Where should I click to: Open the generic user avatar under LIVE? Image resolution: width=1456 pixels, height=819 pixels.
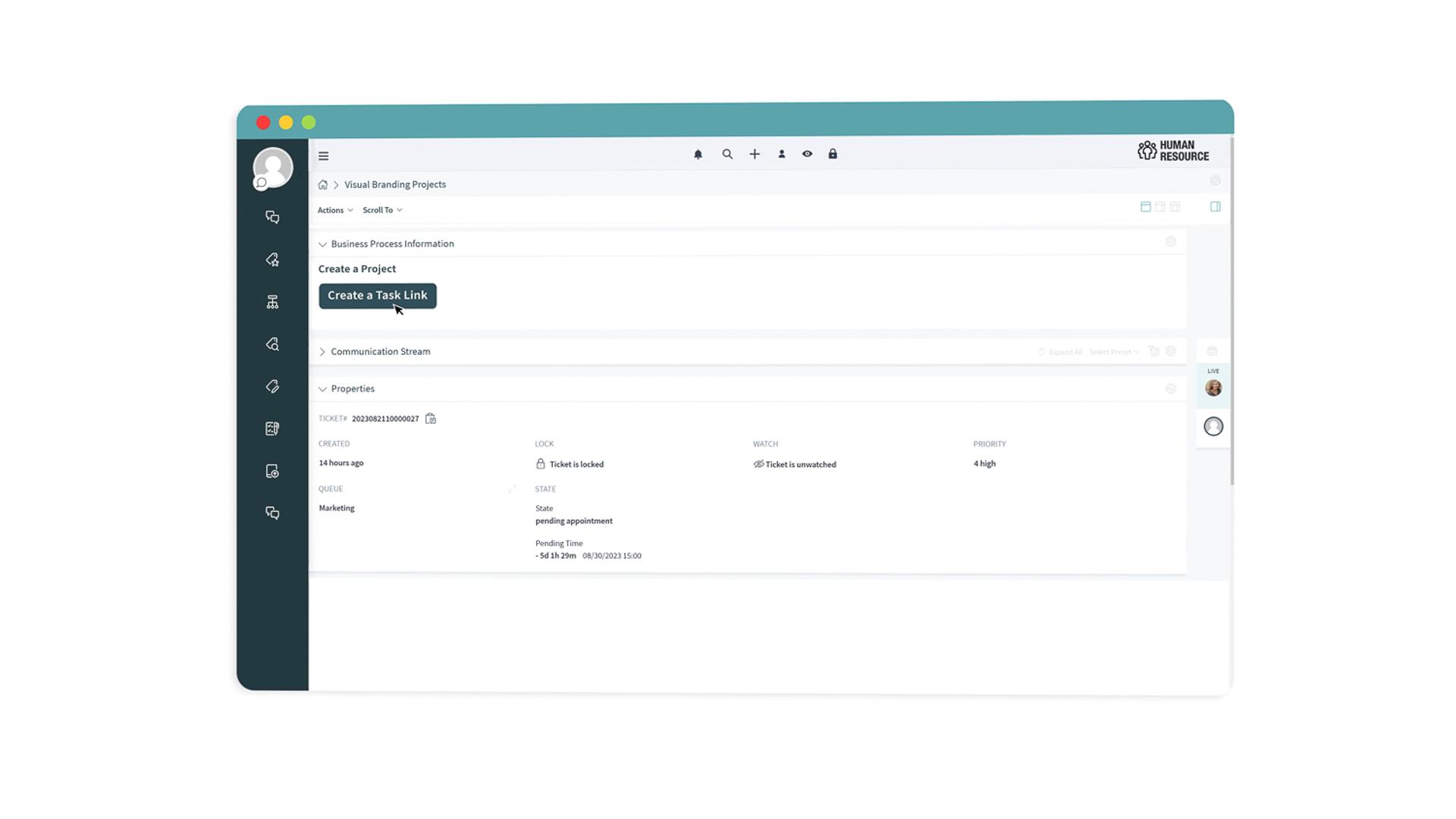pos(1213,427)
